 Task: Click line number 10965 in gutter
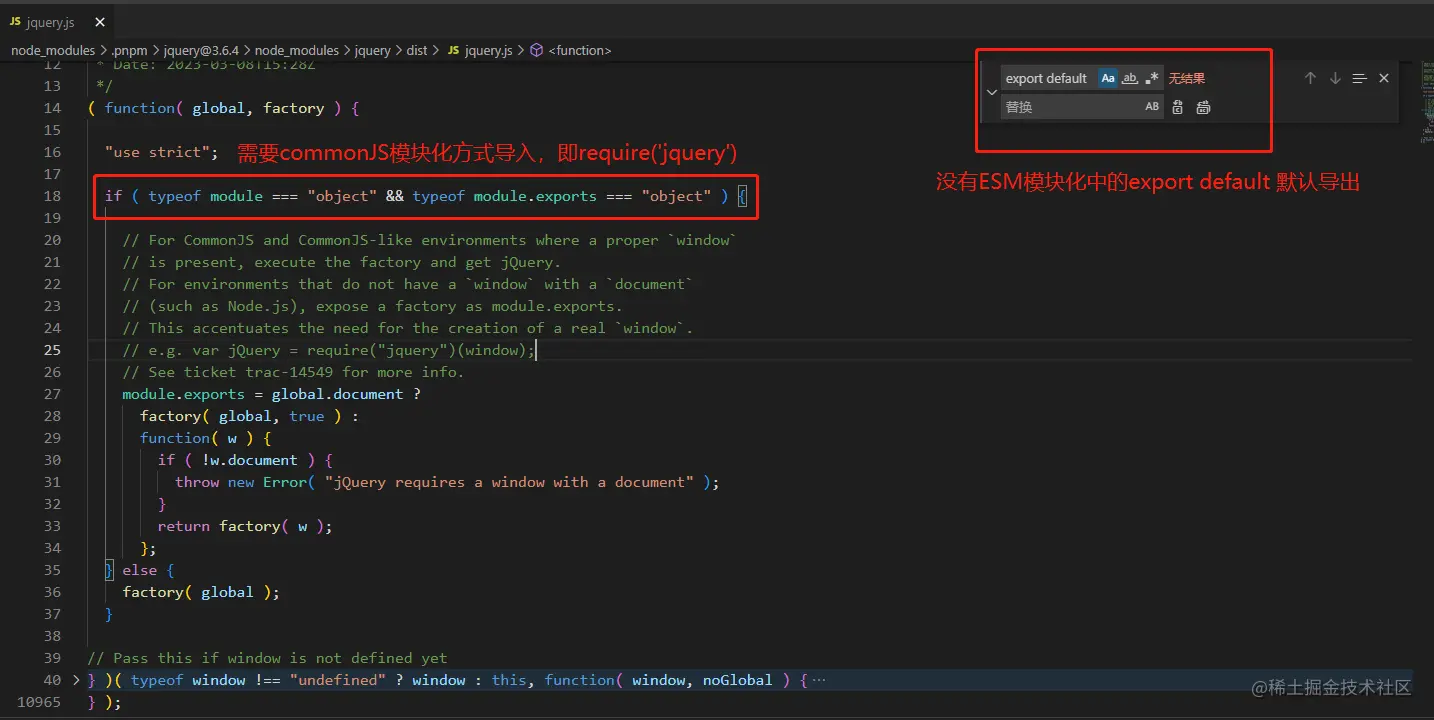point(39,702)
